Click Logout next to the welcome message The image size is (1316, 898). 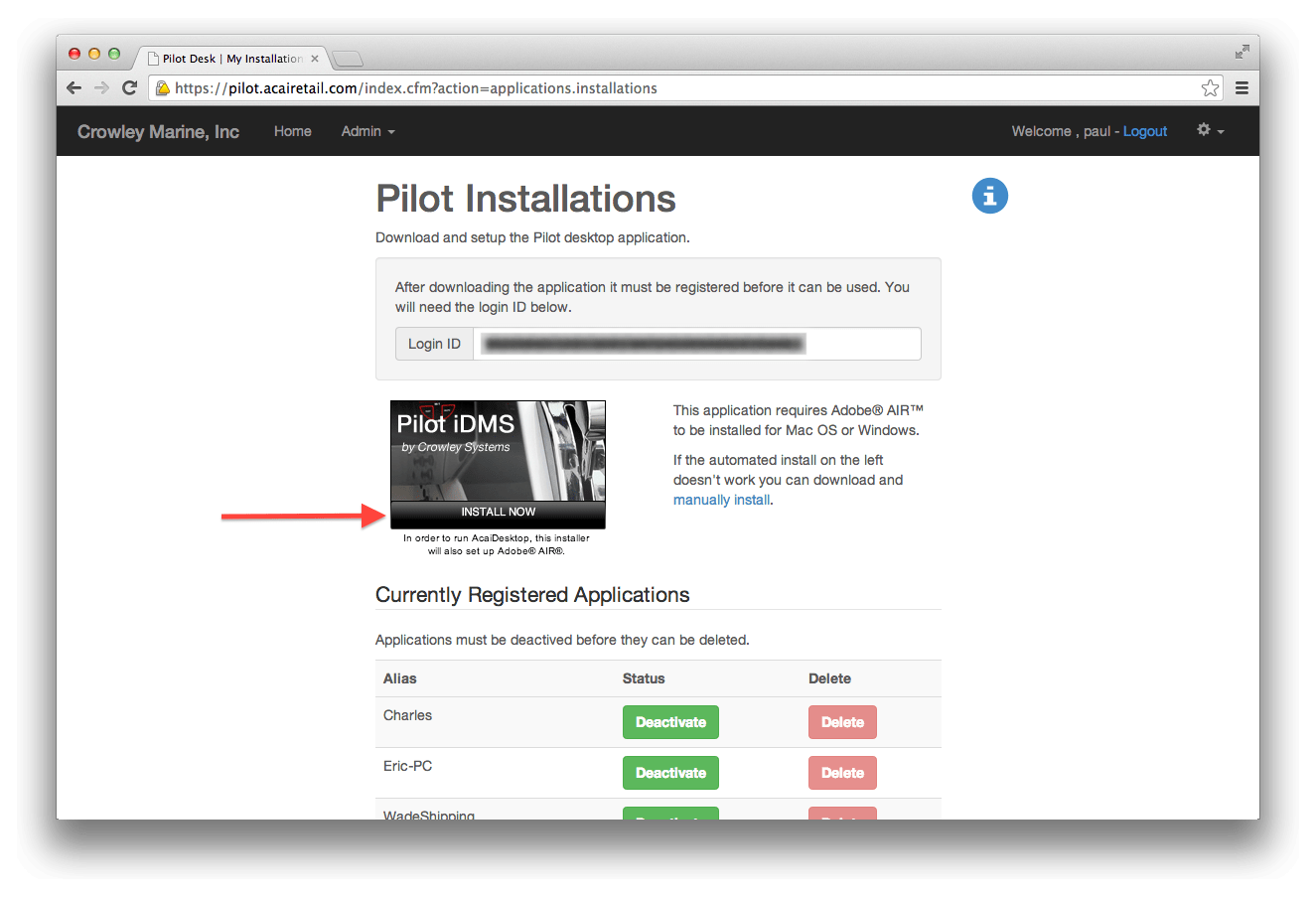[x=1145, y=131]
